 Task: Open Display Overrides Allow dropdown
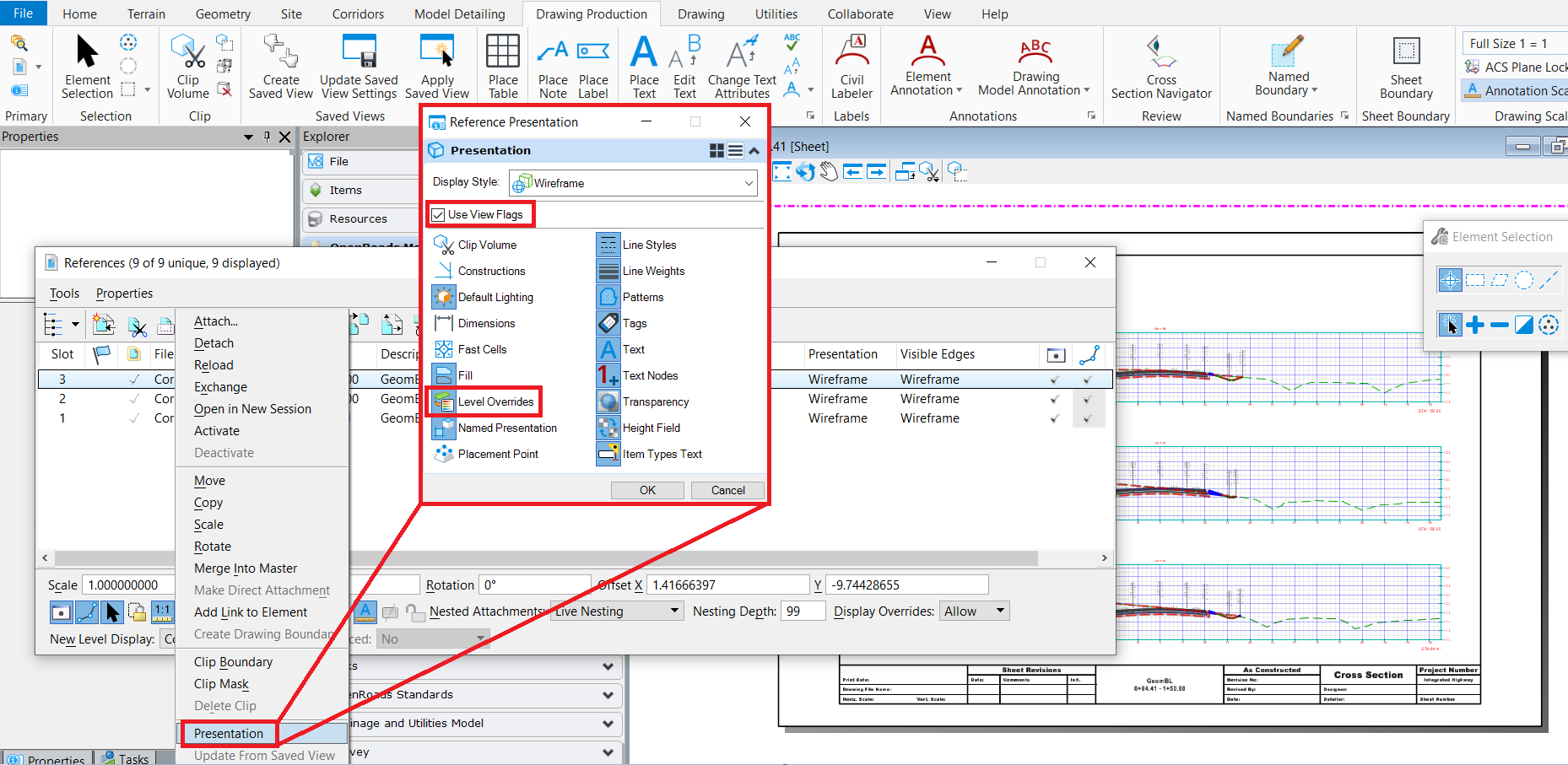(x=974, y=611)
